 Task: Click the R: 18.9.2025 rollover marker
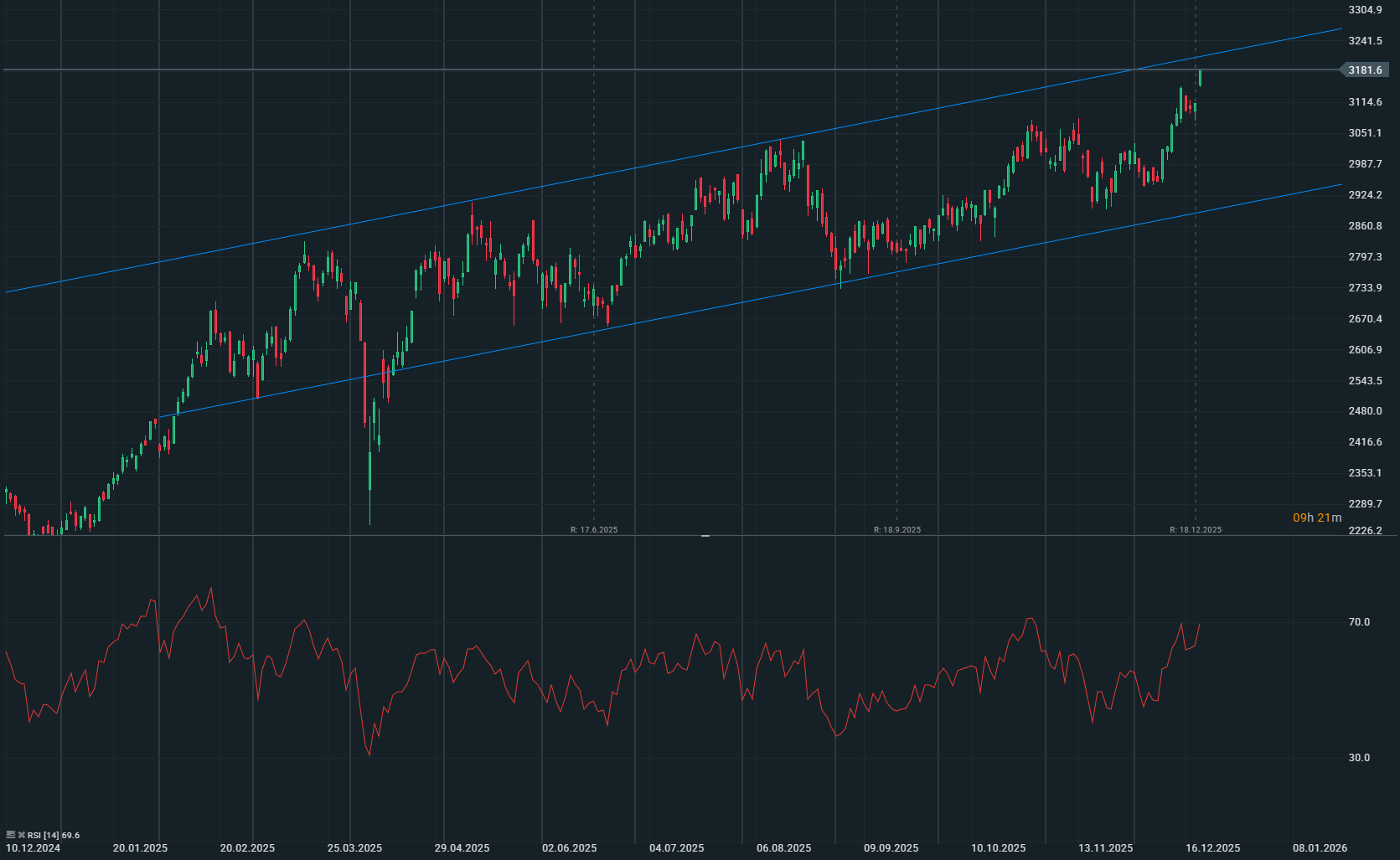897,530
